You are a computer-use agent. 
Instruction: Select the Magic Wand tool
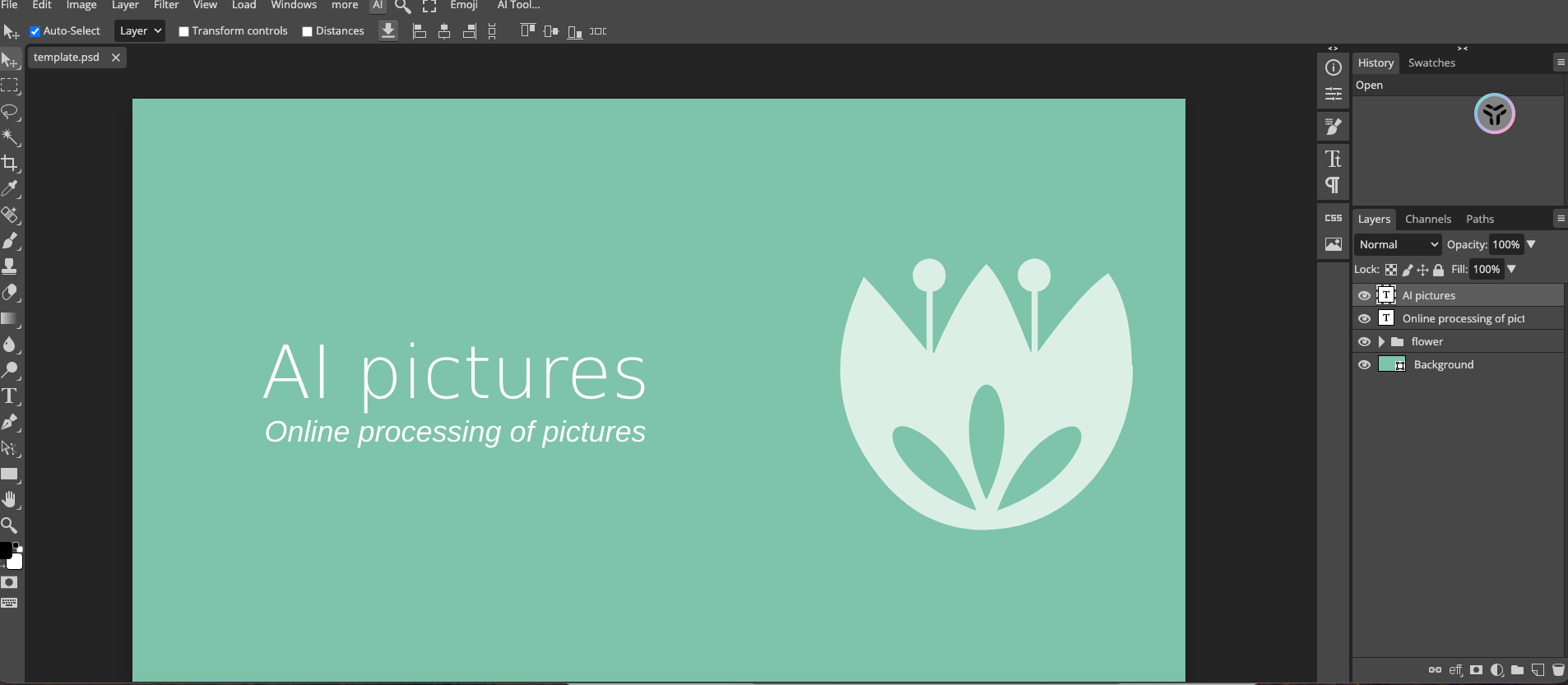tap(10, 137)
